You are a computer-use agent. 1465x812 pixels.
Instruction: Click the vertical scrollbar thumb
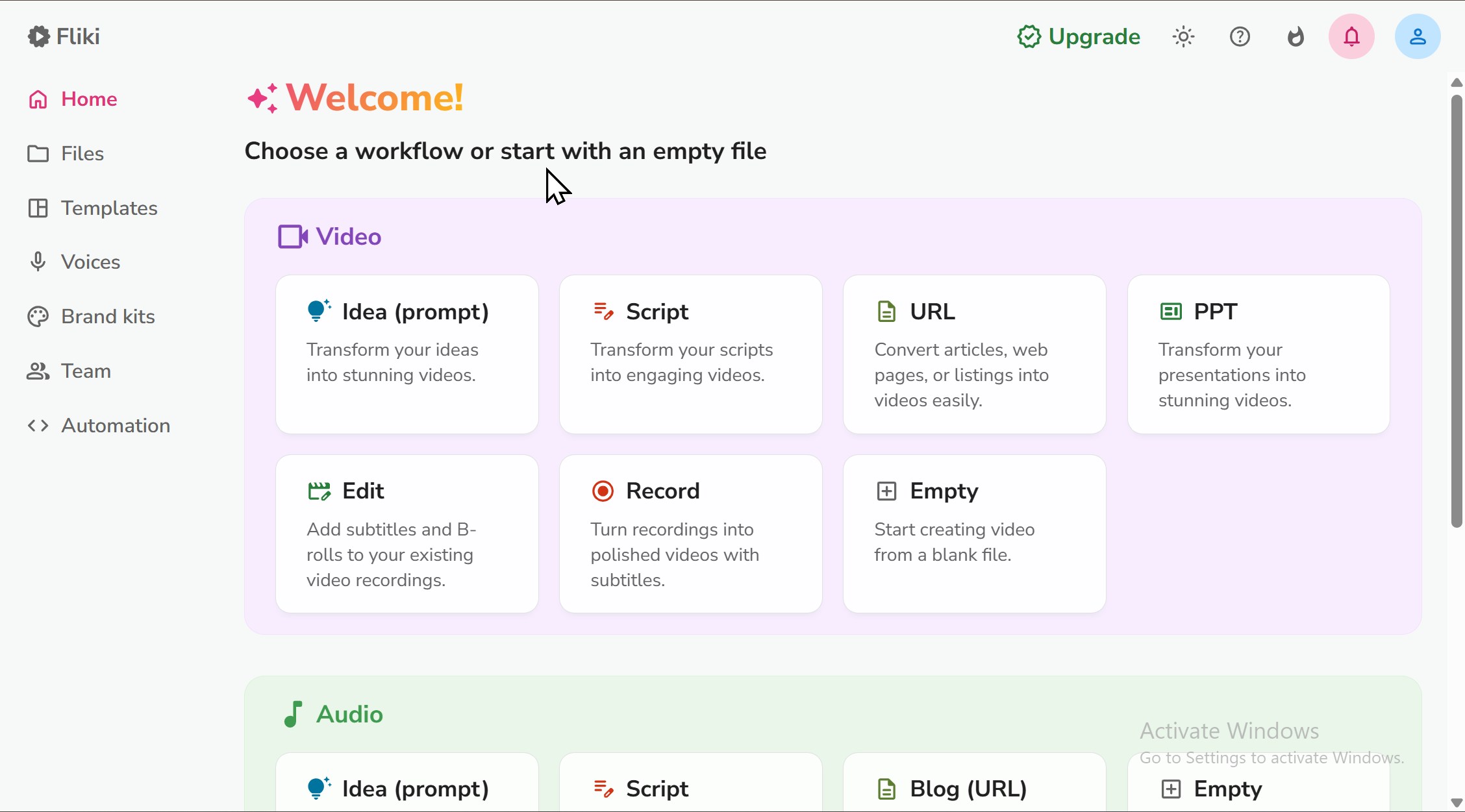tap(1457, 311)
